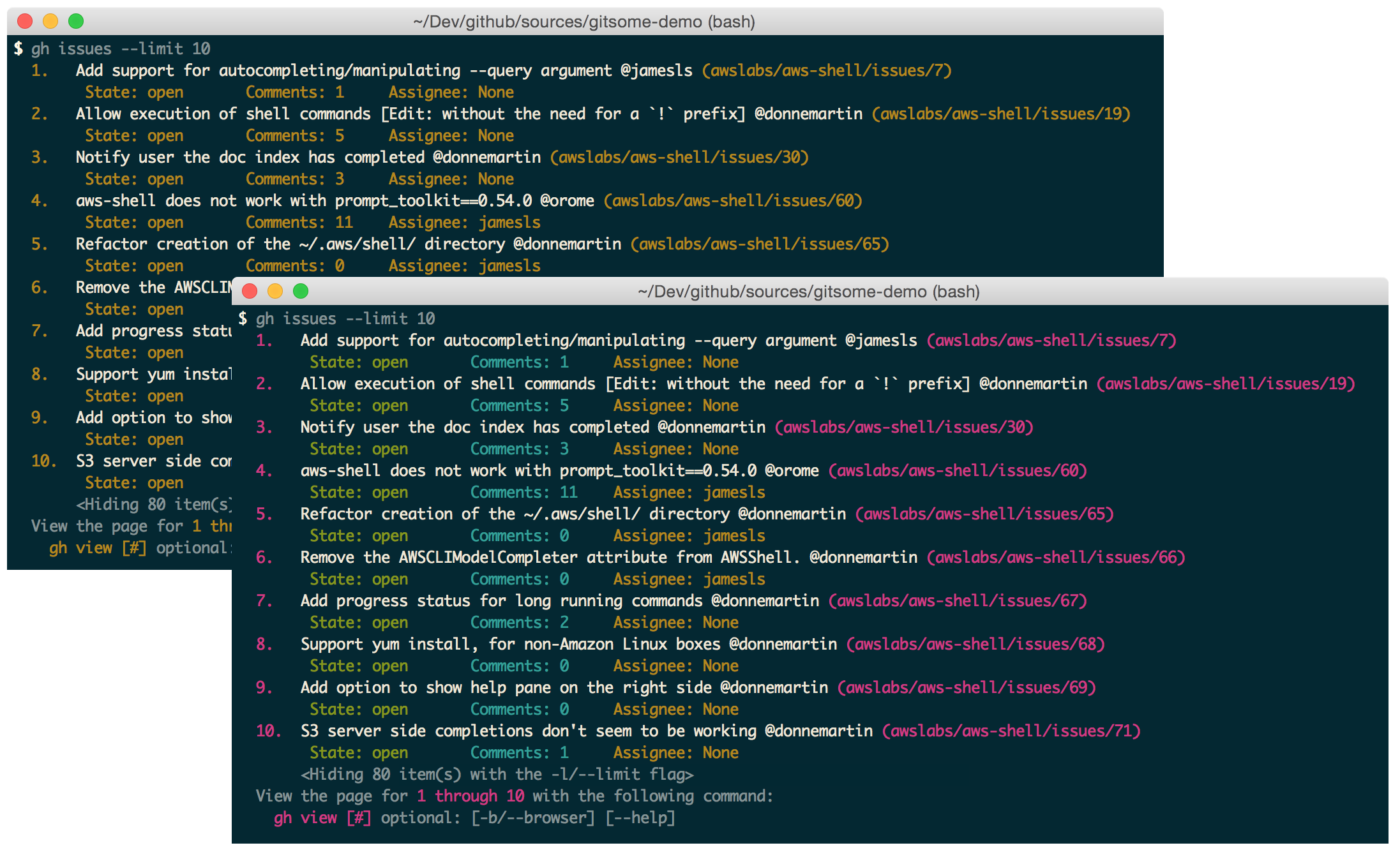
Task: Open pink link awslabs/aws-shell/issues/7
Action: point(1051,340)
